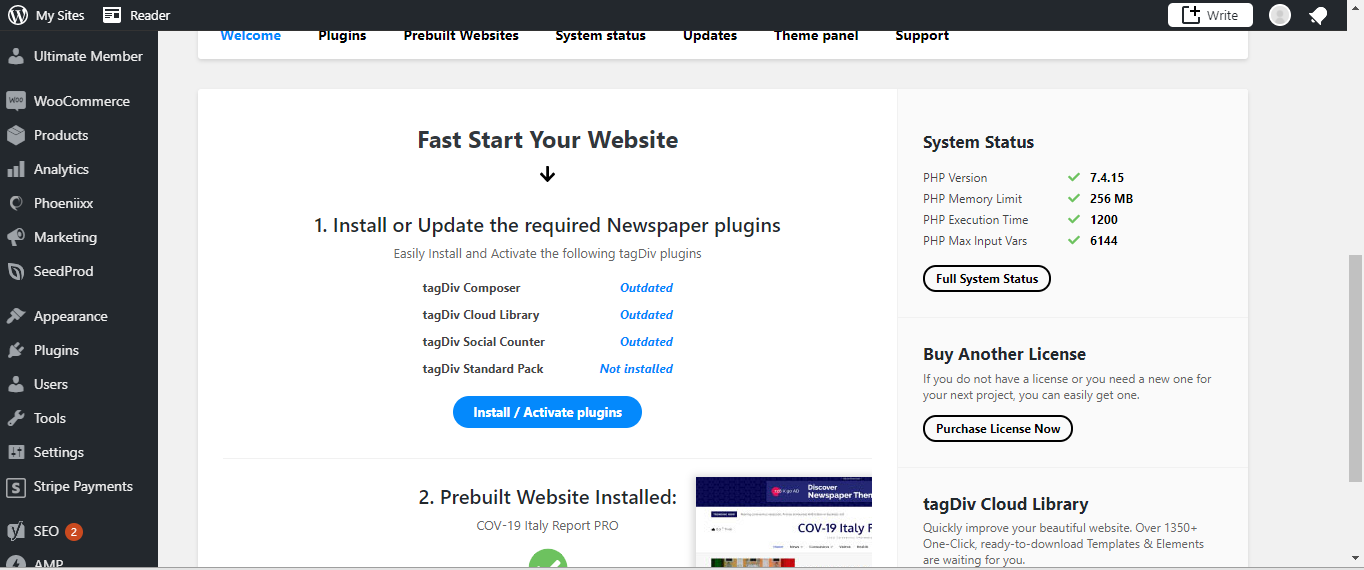This screenshot has height=570, width=1364.
Task: Click the green check next to PHP Max Input Vars
Action: click(x=1074, y=240)
